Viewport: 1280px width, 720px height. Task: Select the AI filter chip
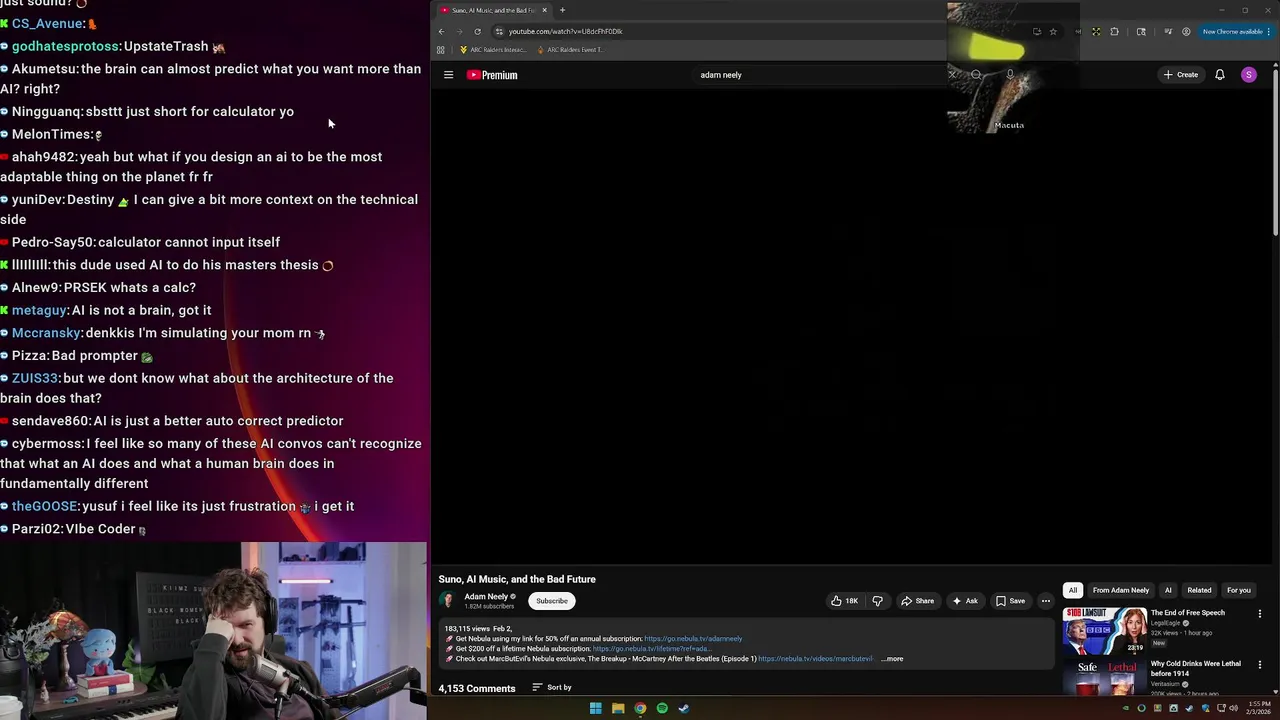(x=1167, y=590)
